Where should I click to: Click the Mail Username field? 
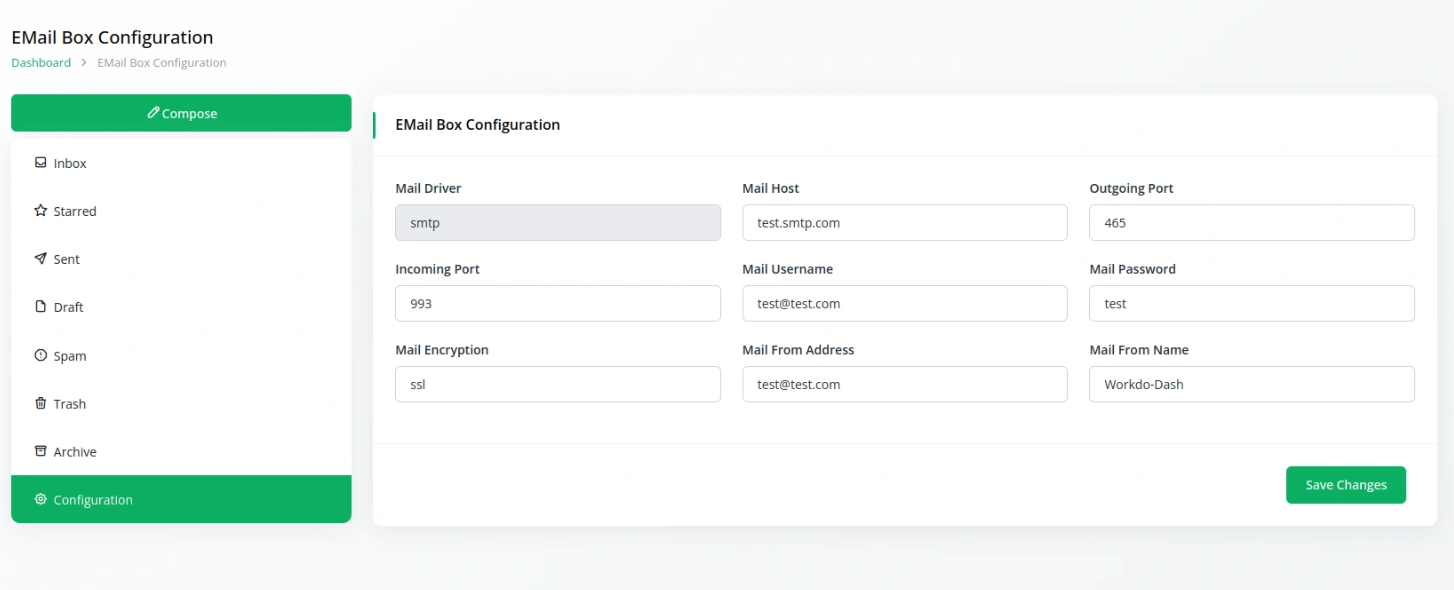[905, 303]
